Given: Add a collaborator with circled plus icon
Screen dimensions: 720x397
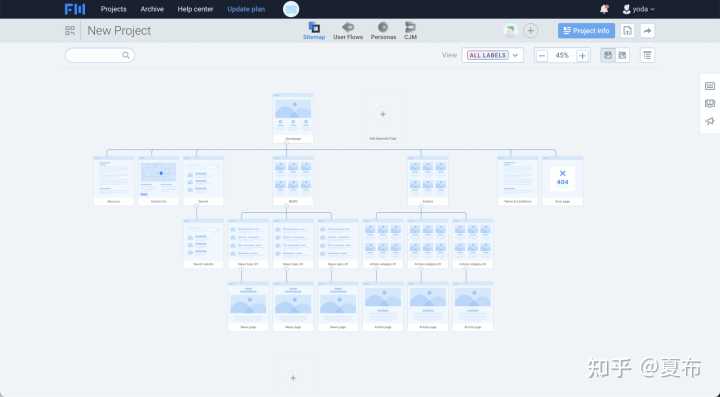Looking at the screenshot, I should point(530,31).
